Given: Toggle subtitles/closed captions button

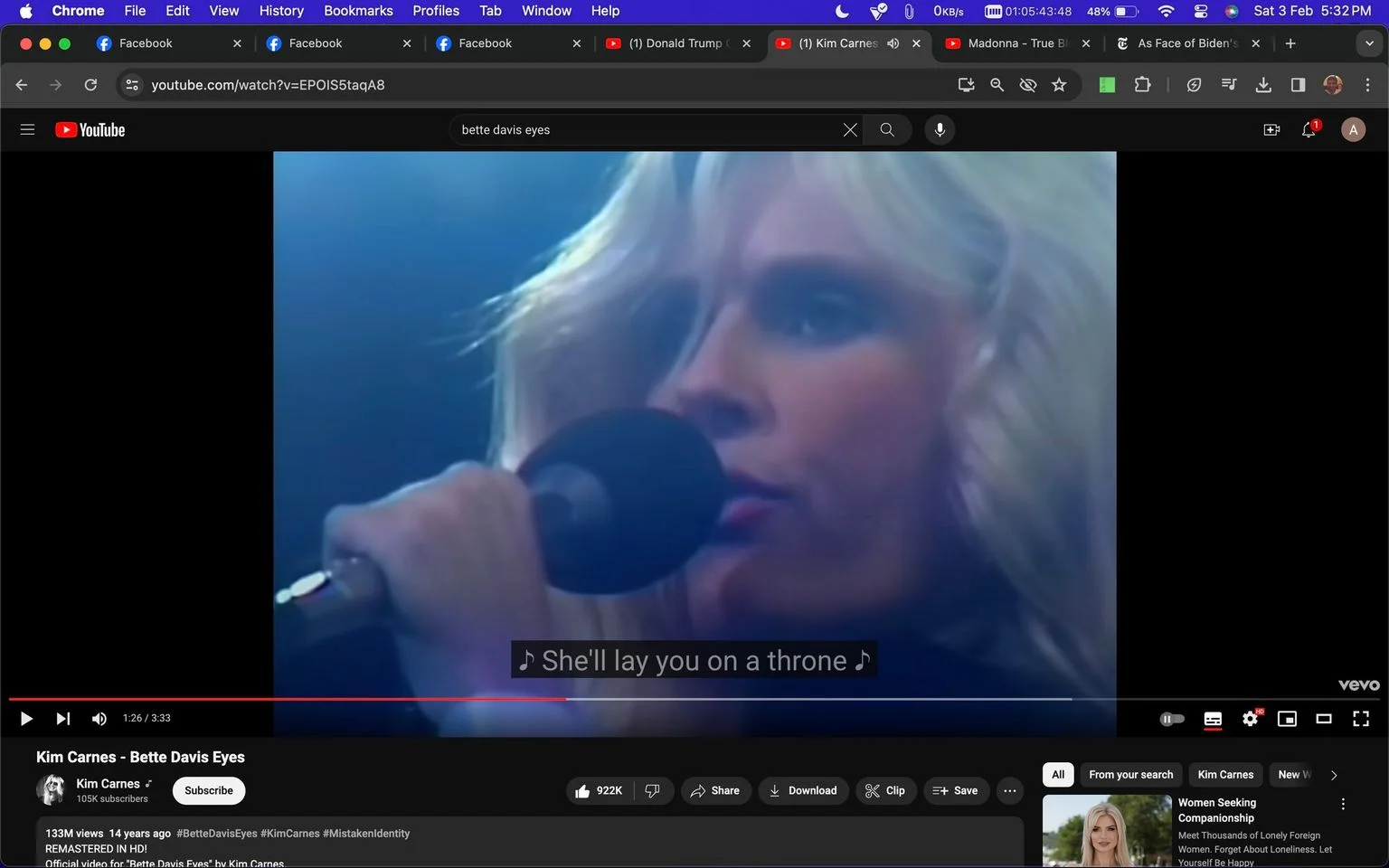Looking at the screenshot, I should tap(1213, 719).
